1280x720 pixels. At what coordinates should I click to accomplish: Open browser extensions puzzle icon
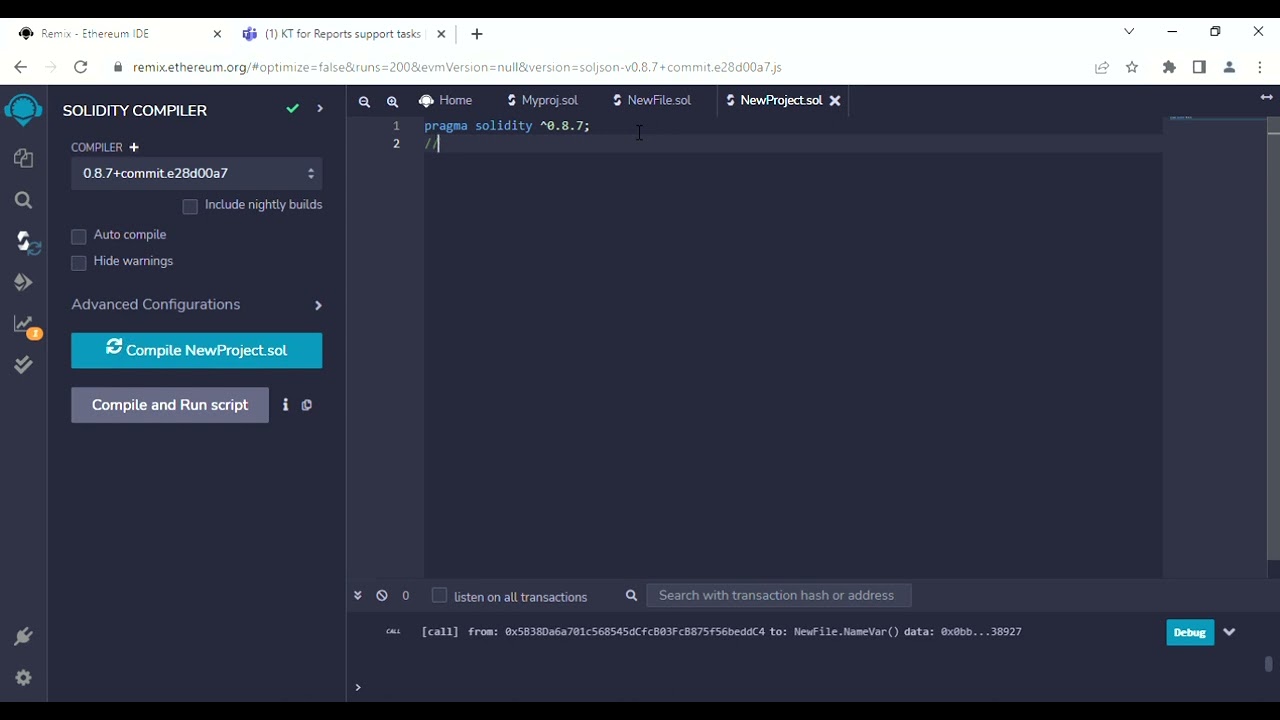tap(1169, 67)
